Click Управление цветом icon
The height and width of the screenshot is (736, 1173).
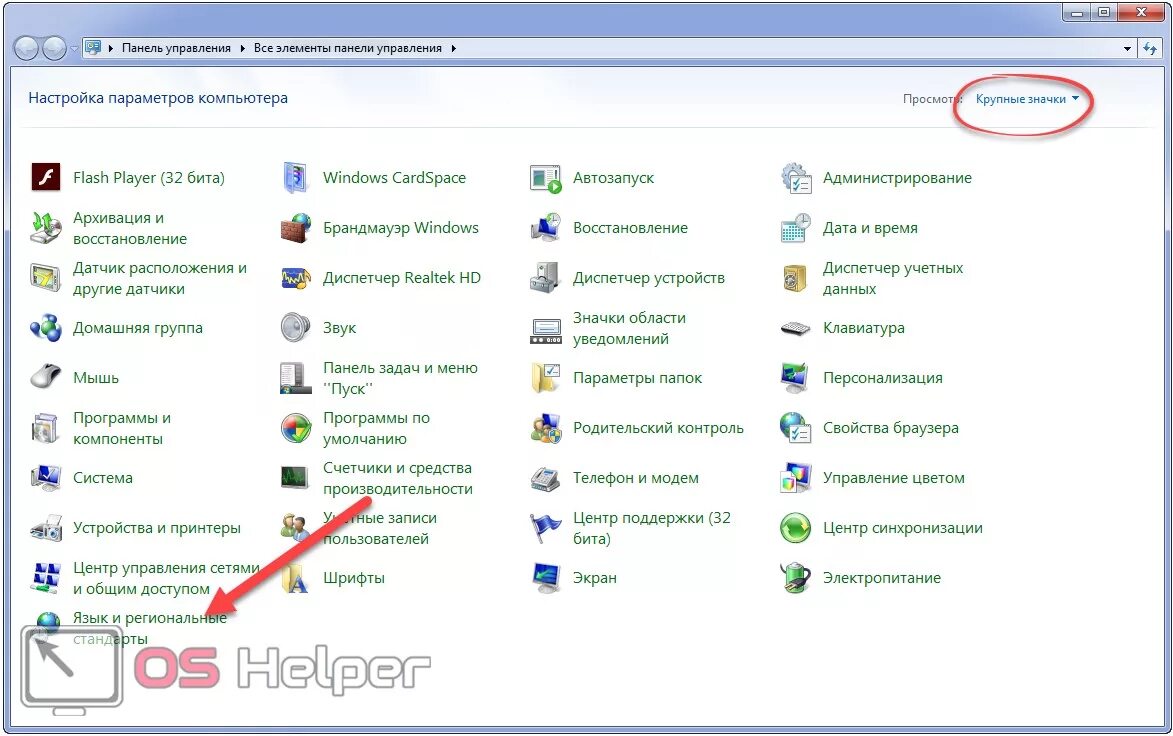(x=795, y=478)
